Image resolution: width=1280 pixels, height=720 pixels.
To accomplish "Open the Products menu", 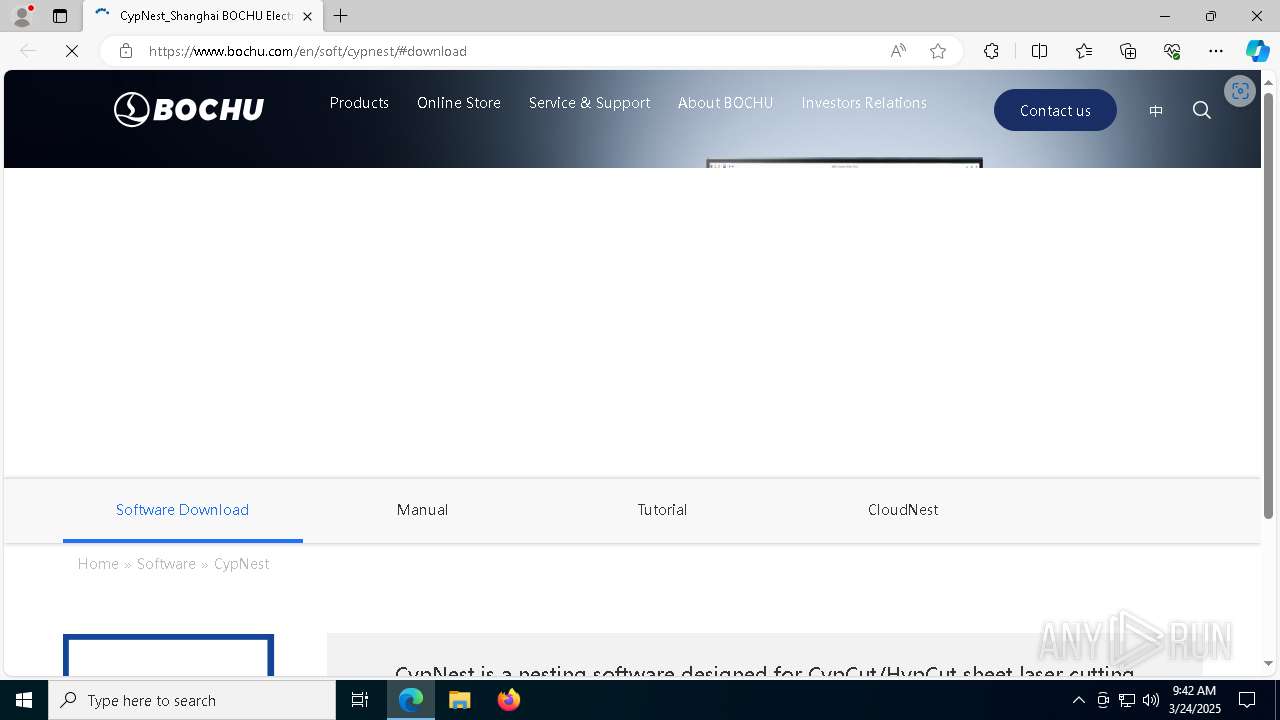I will click(x=359, y=103).
